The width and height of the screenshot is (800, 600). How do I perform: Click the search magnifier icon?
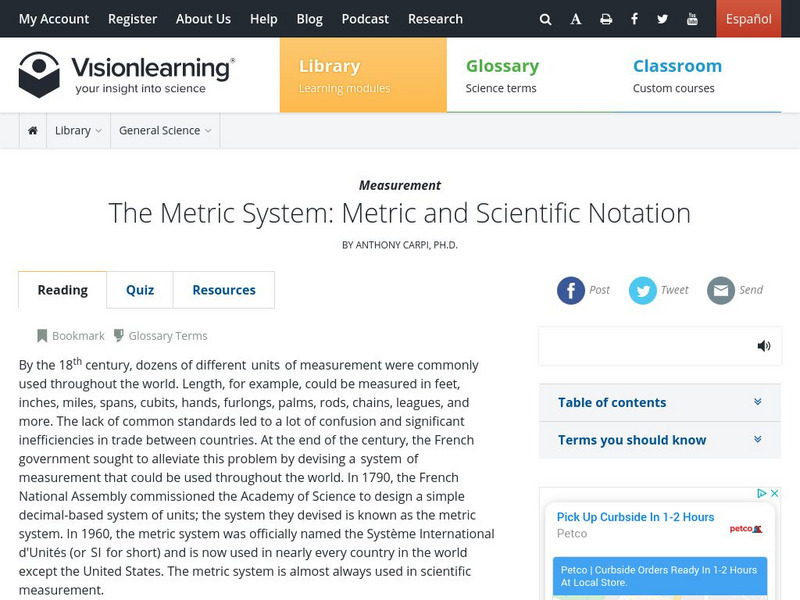point(545,19)
